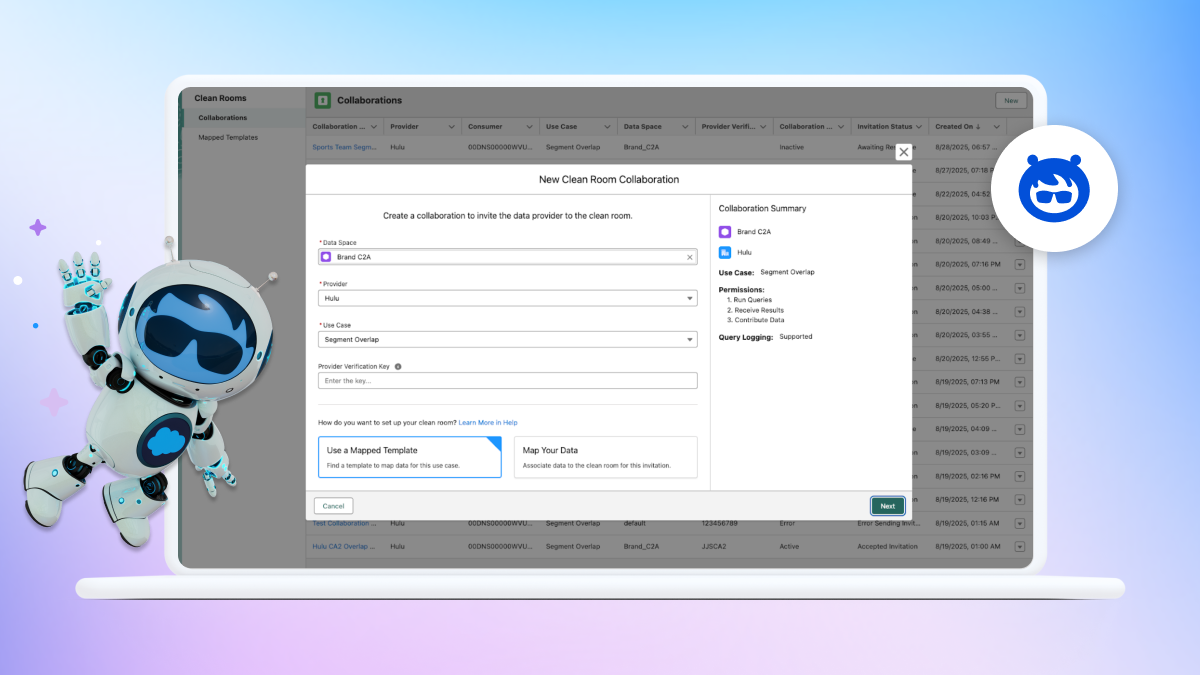The height and width of the screenshot is (675, 1200).
Task: Click the Brand C2A data space icon
Action: 326,257
